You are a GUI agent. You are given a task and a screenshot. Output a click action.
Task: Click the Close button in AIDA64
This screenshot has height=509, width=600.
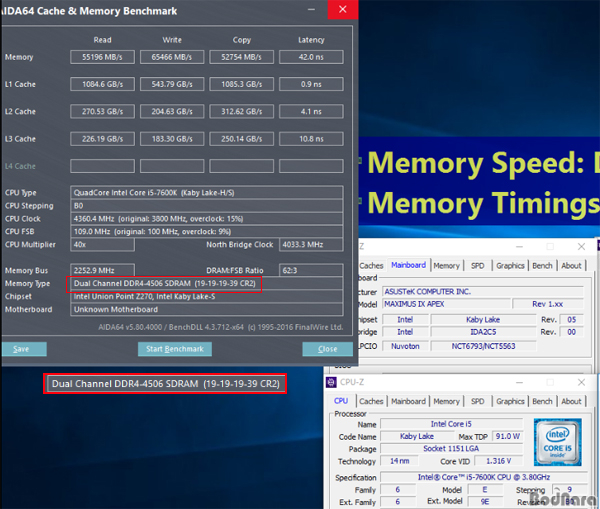(328, 349)
